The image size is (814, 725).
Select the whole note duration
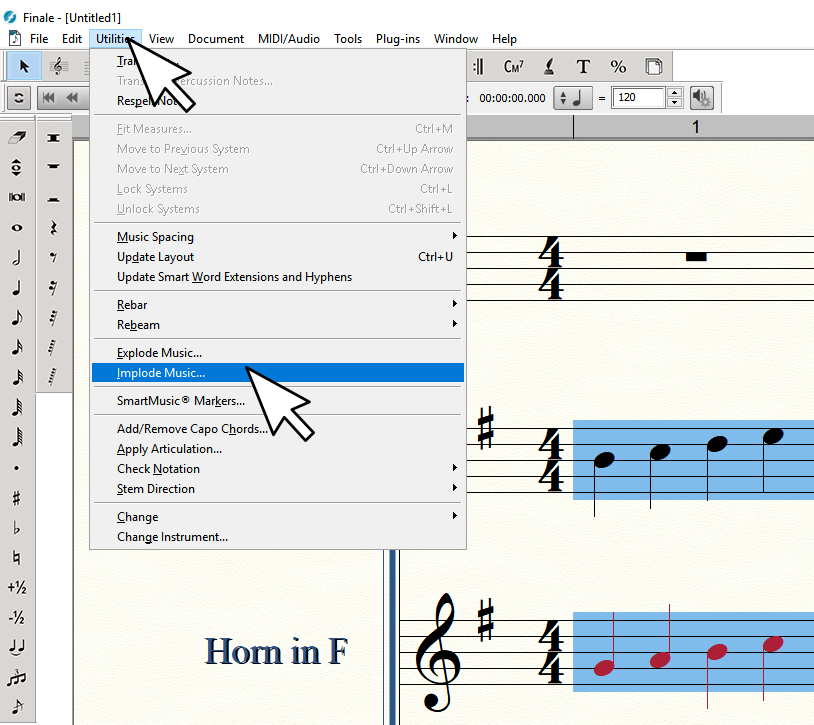pyautogui.click(x=16, y=228)
